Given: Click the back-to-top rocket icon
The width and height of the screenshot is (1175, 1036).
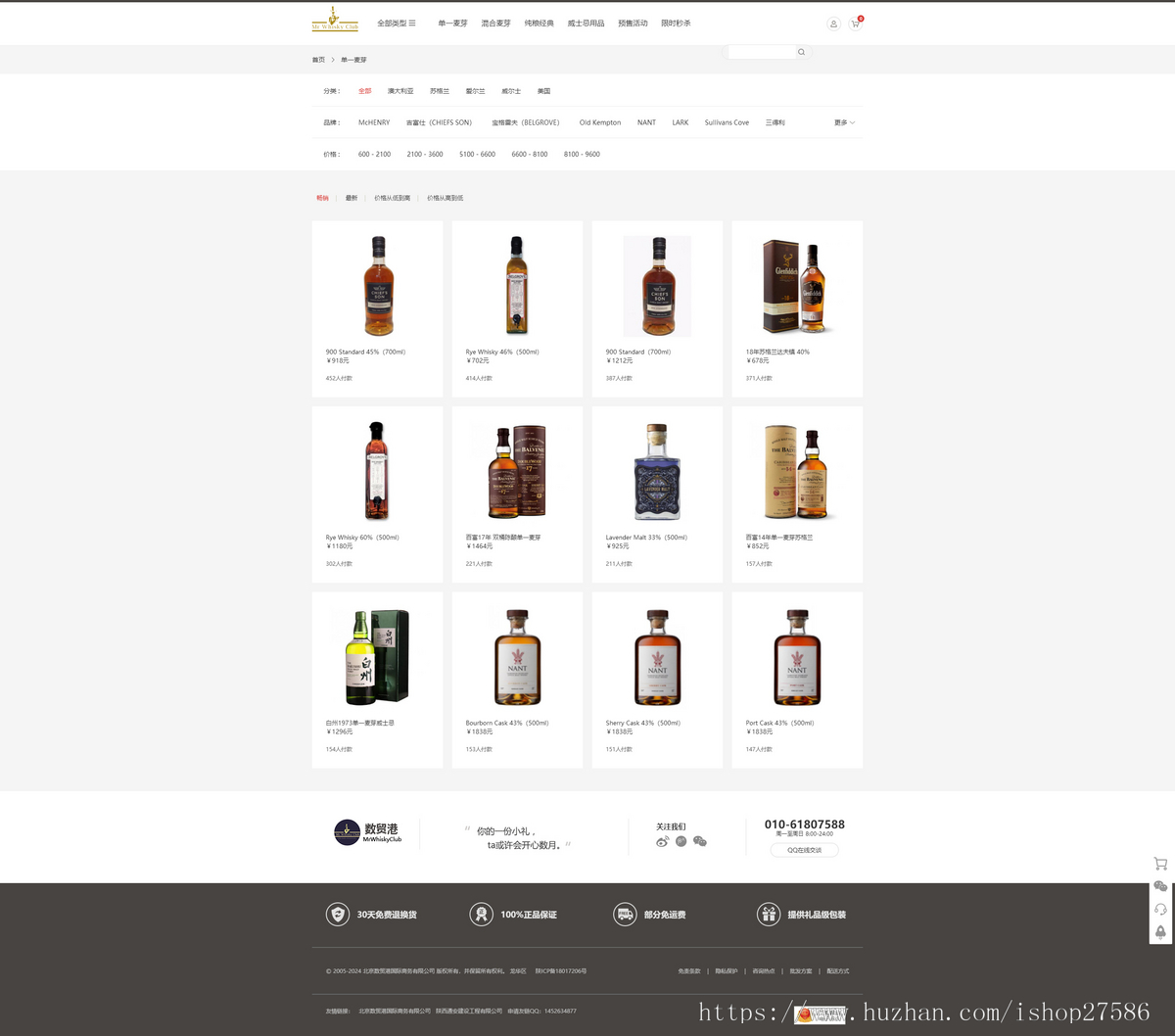Looking at the screenshot, I should (x=1160, y=932).
